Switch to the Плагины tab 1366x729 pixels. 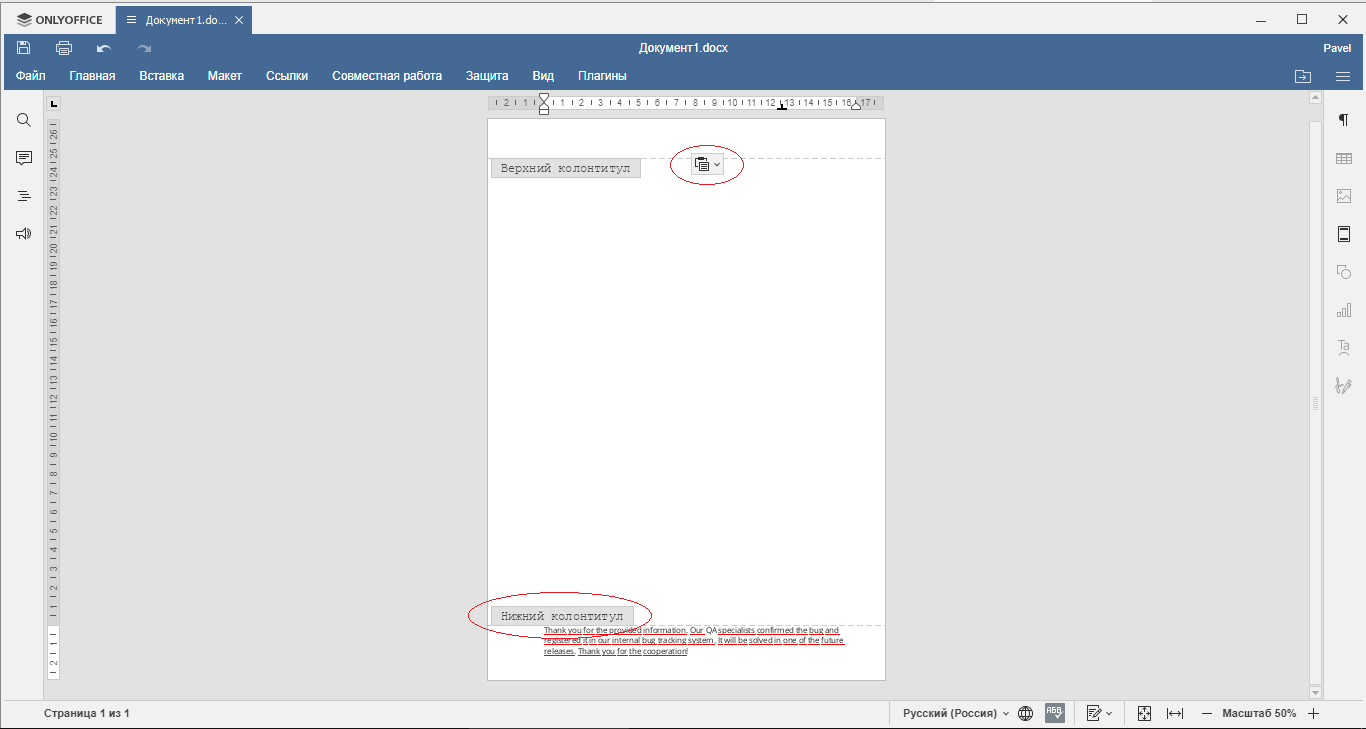tap(603, 76)
